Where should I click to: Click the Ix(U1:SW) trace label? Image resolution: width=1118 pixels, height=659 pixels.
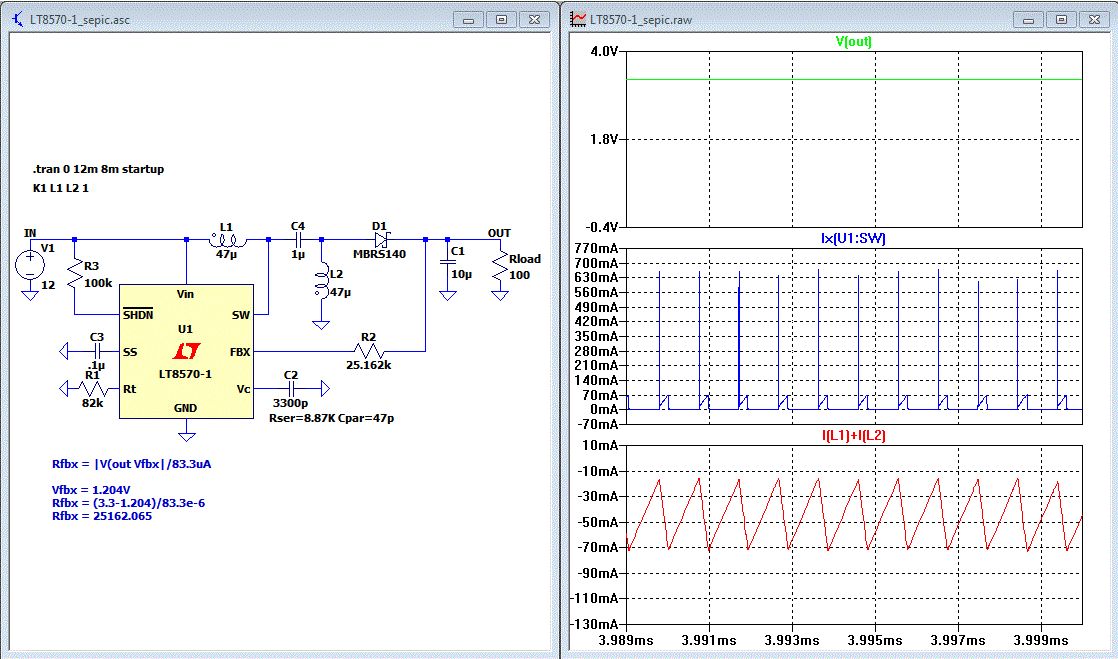pos(853,238)
